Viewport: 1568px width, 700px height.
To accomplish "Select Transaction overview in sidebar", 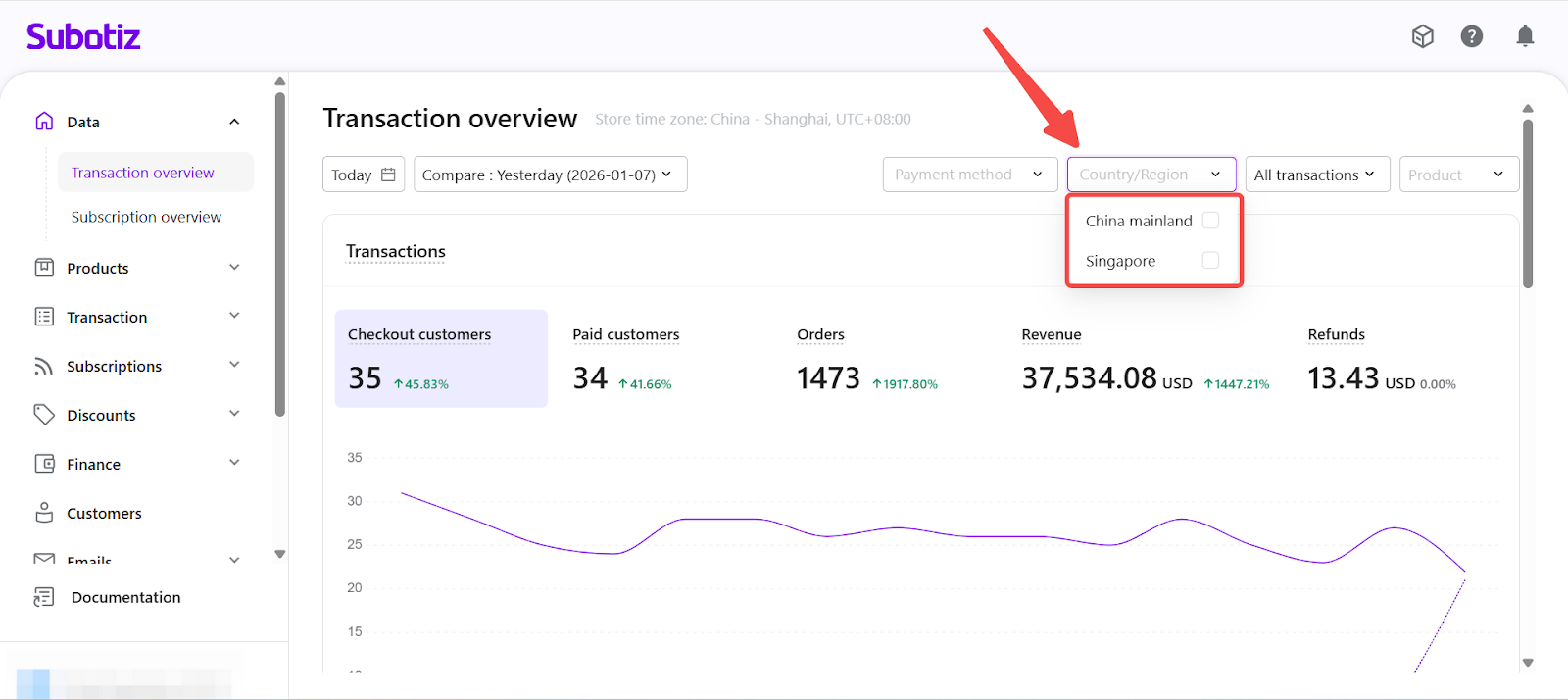I will (x=143, y=173).
